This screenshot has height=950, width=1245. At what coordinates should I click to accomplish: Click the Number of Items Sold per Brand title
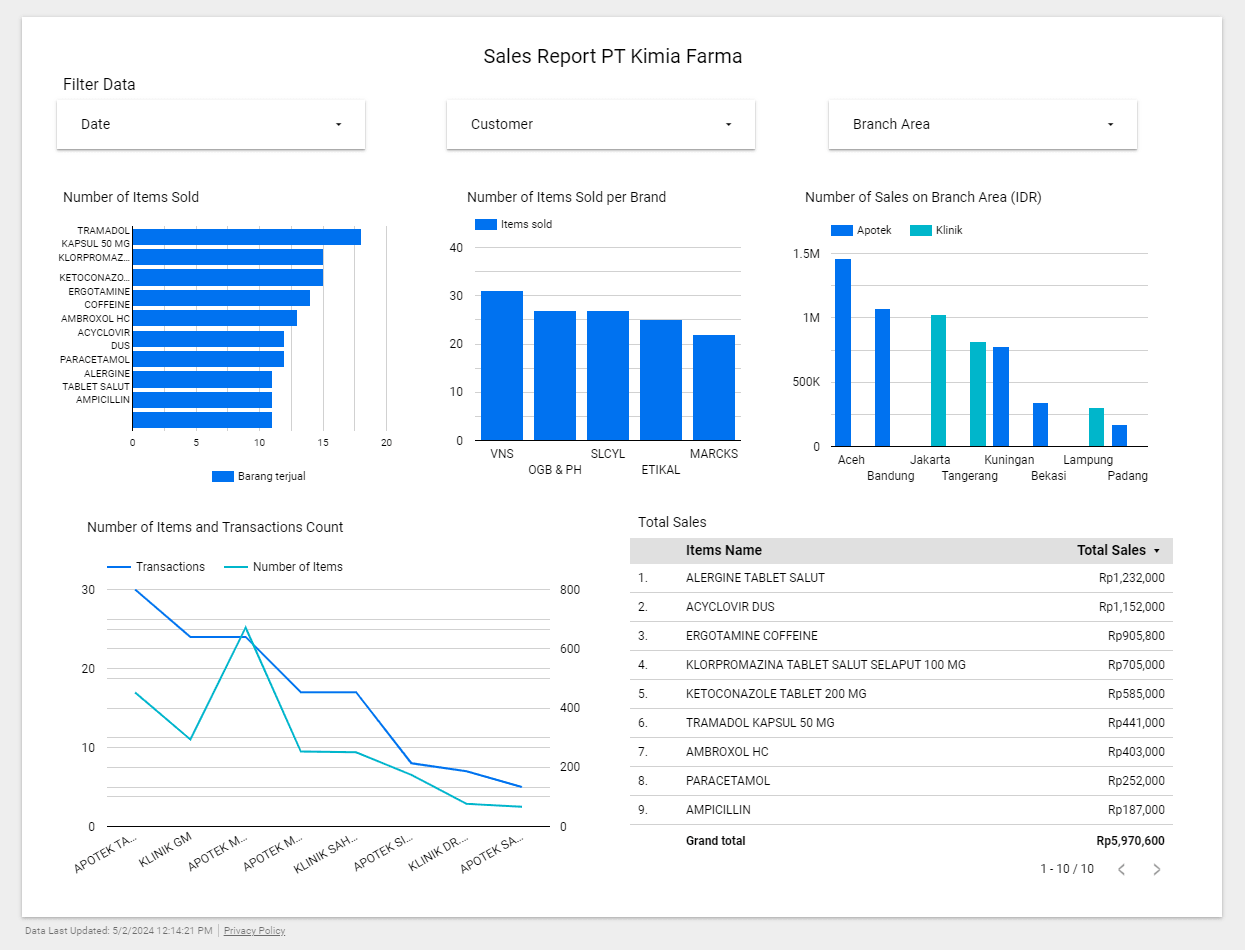pos(566,197)
